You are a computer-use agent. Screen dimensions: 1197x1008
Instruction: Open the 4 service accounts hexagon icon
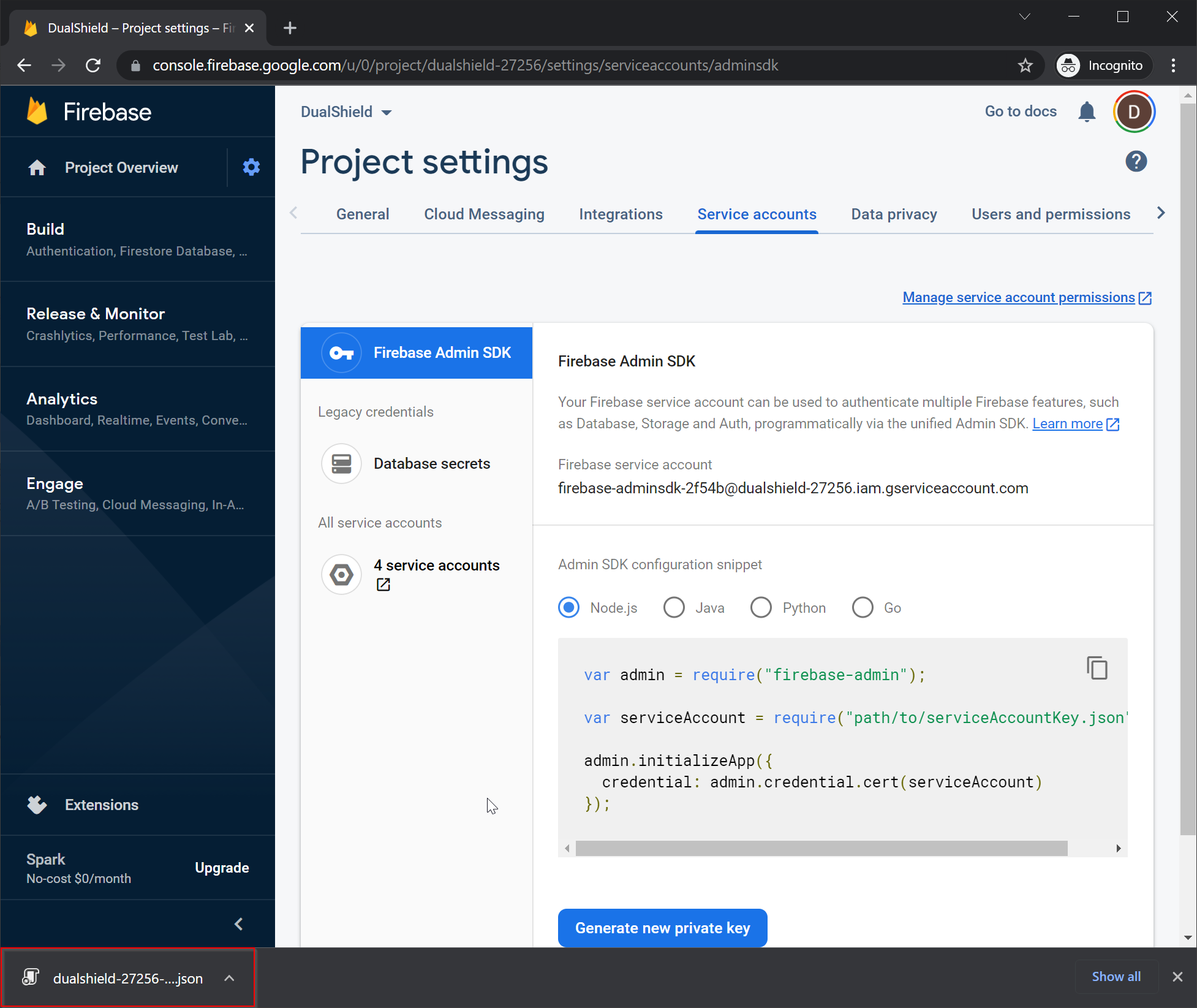[341, 575]
